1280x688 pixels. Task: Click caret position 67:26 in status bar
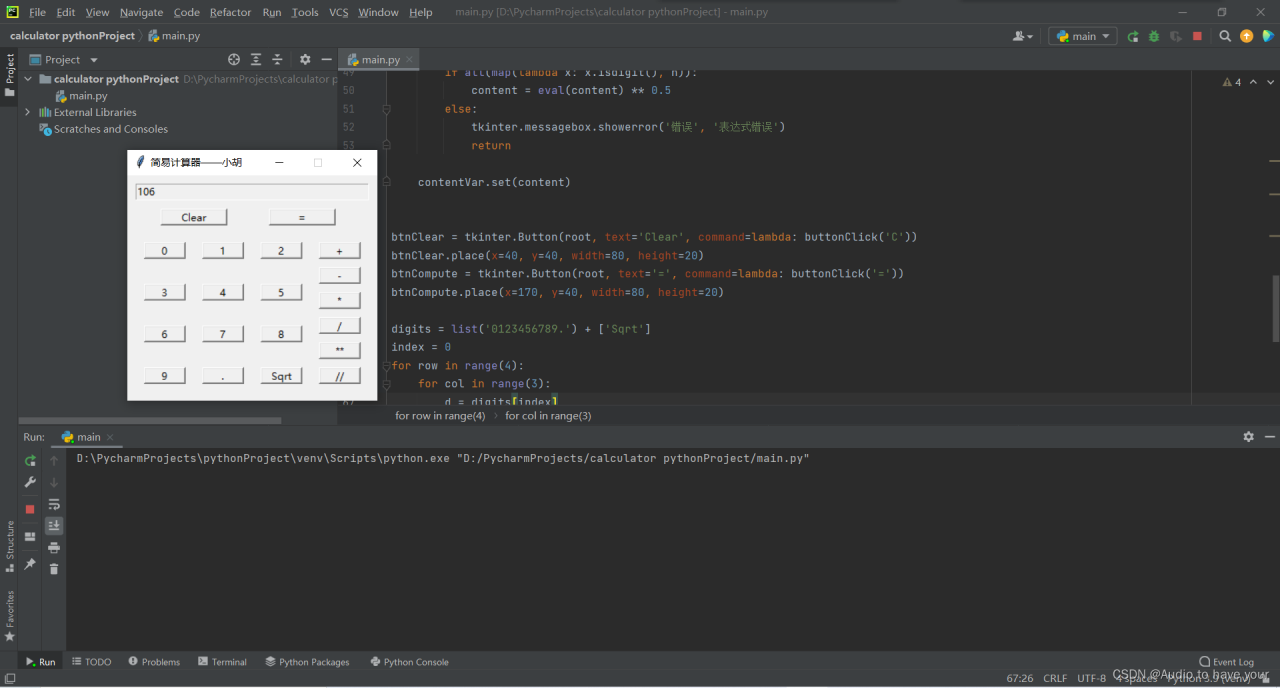point(1020,678)
